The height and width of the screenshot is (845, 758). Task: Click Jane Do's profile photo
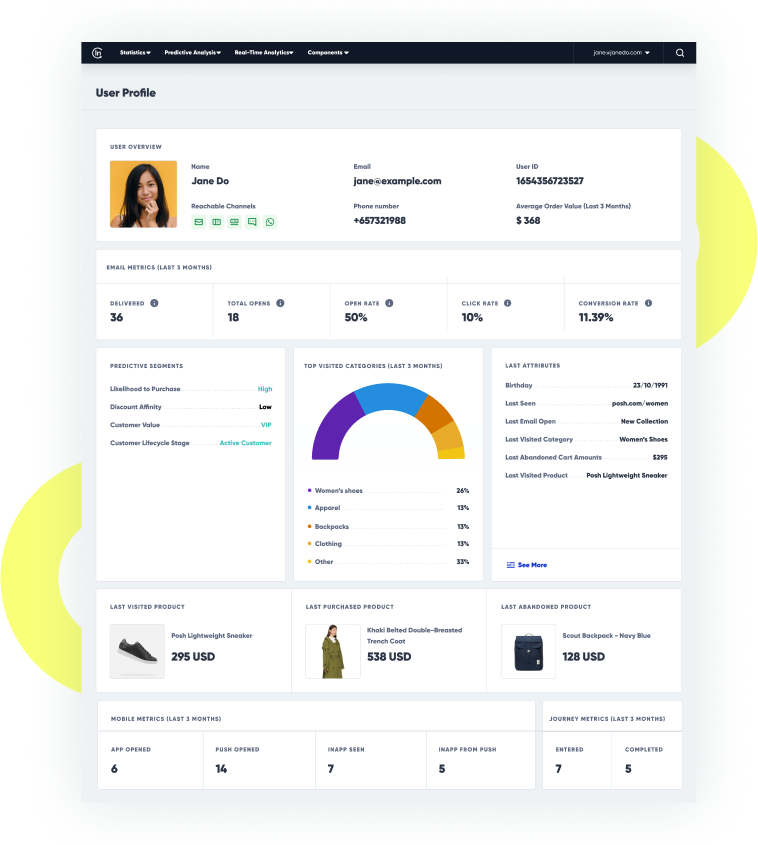tap(143, 194)
